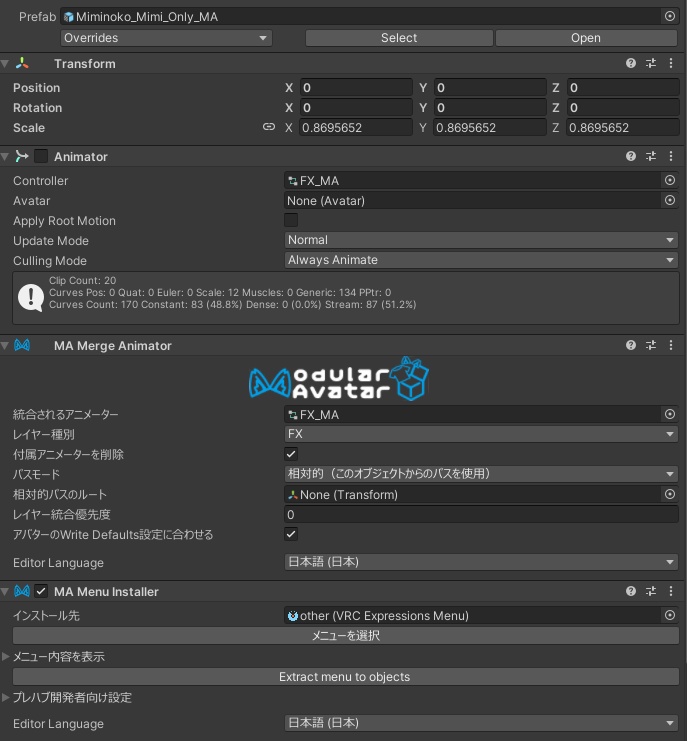Collapse the Transform component foldout

[5, 63]
